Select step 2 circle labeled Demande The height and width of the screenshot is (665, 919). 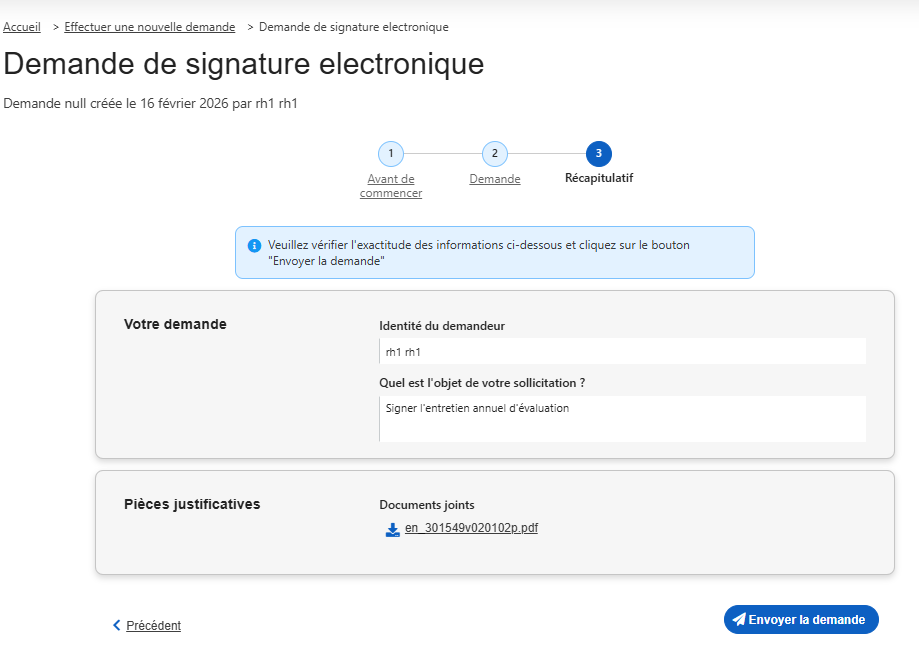tap(494, 154)
